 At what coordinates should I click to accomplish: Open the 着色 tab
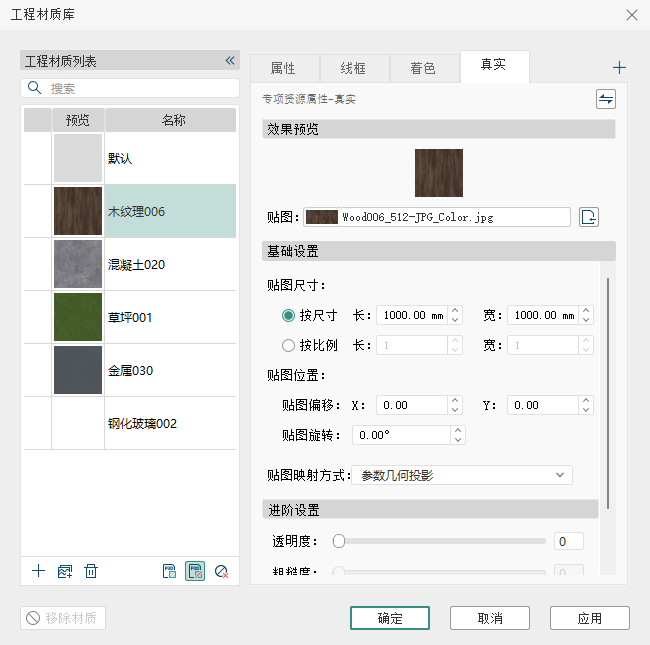[x=423, y=68]
